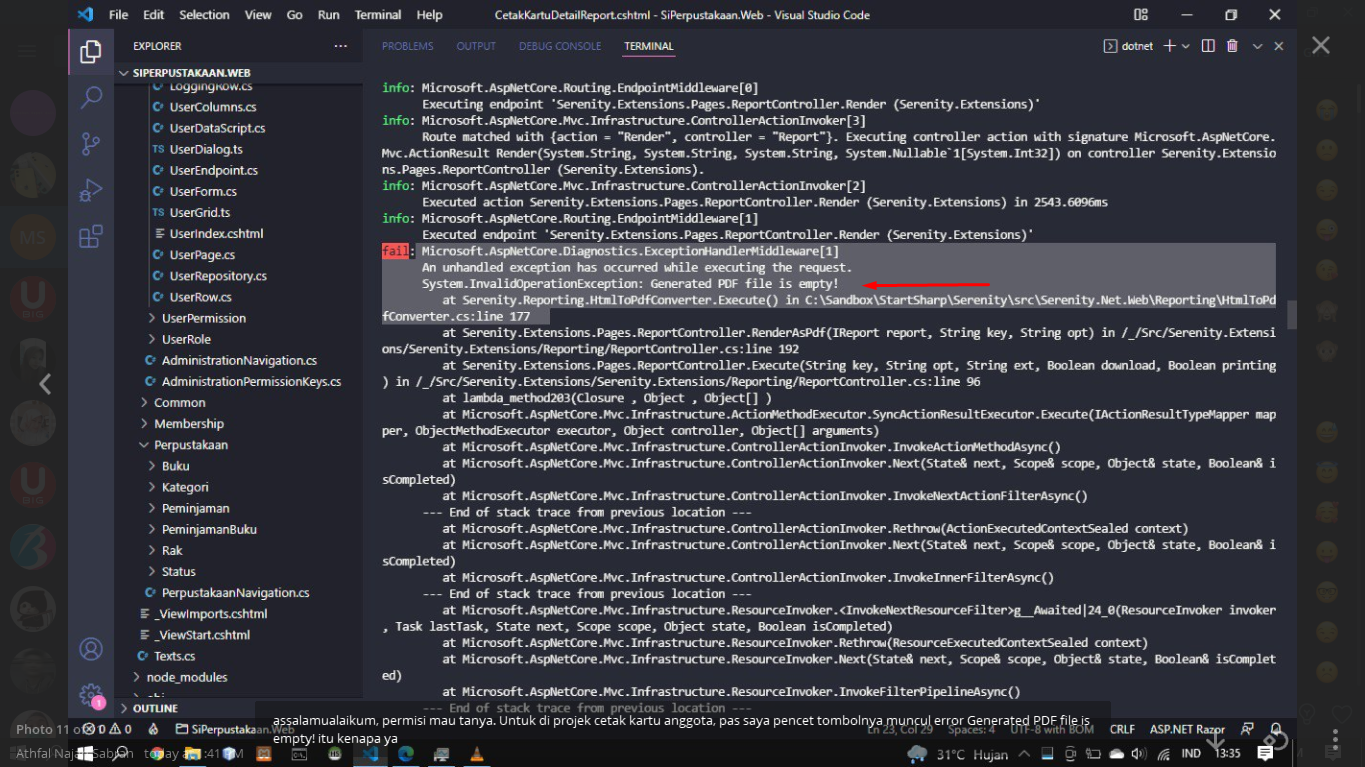Switch to the OUTPUT tab
This screenshot has height=767, width=1365.
(x=475, y=46)
